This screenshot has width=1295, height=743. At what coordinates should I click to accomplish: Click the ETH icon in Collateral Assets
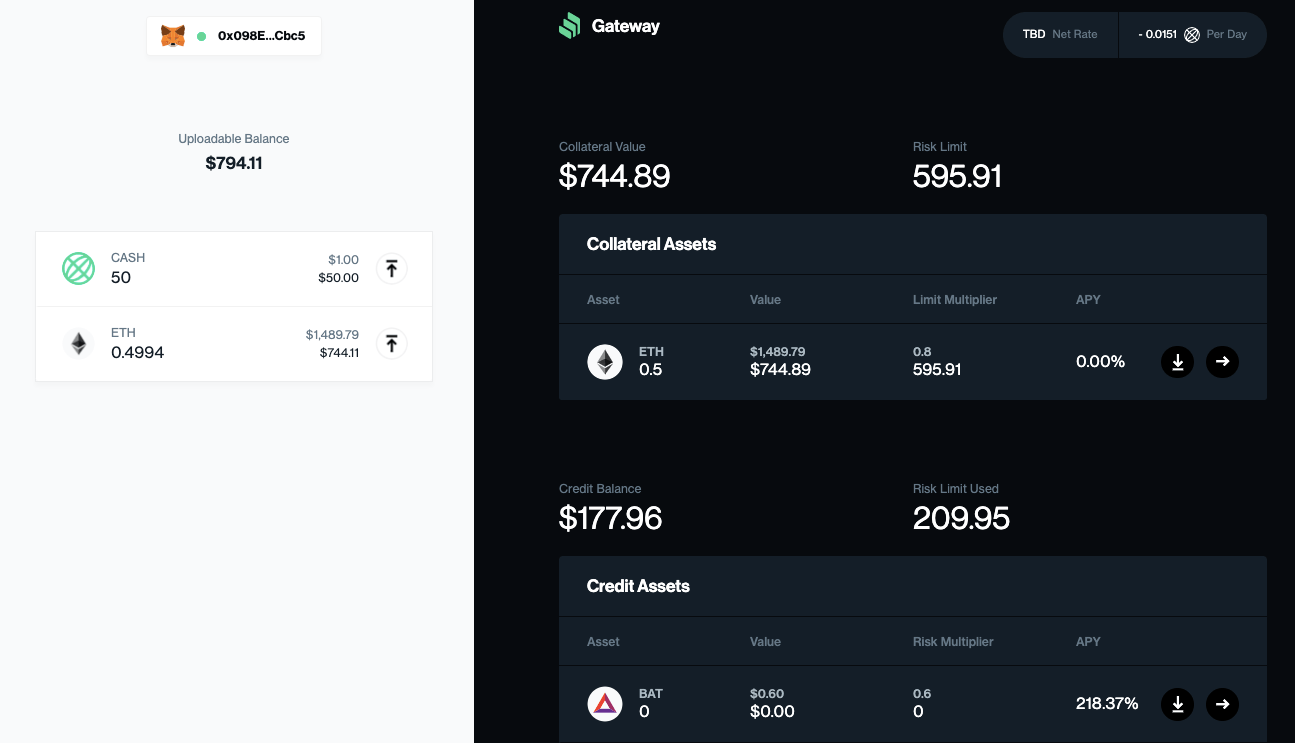click(604, 362)
